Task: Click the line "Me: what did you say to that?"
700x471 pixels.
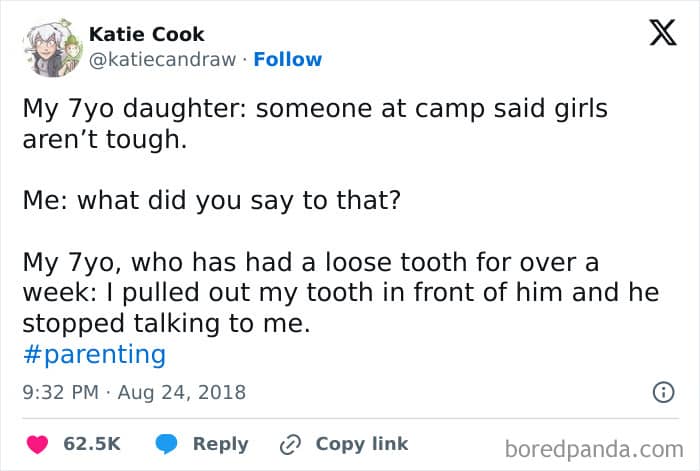Action: click(211, 200)
